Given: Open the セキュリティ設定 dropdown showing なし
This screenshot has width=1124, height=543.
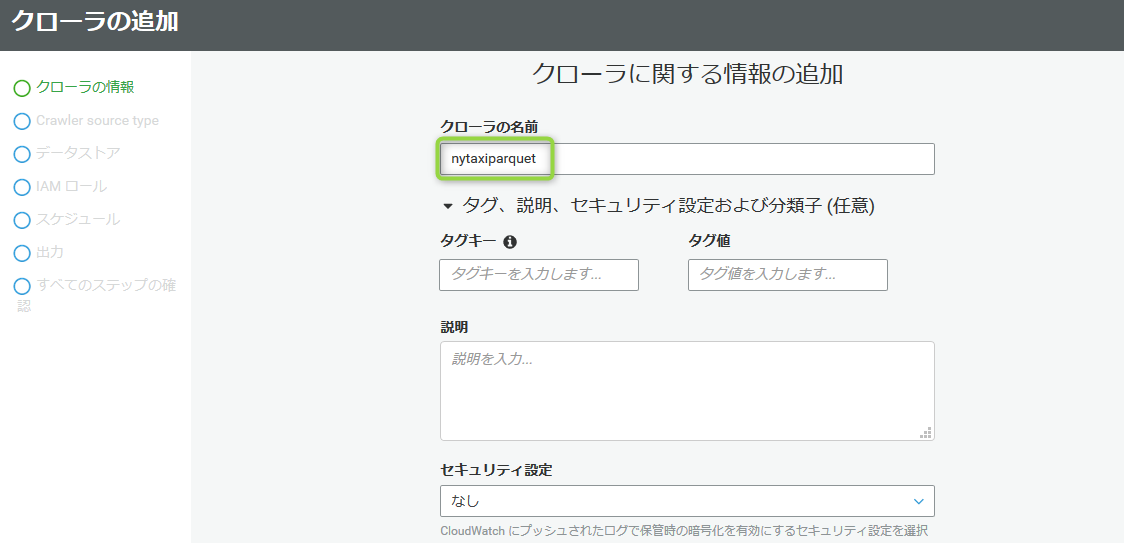Looking at the screenshot, I should coord(687,501).
